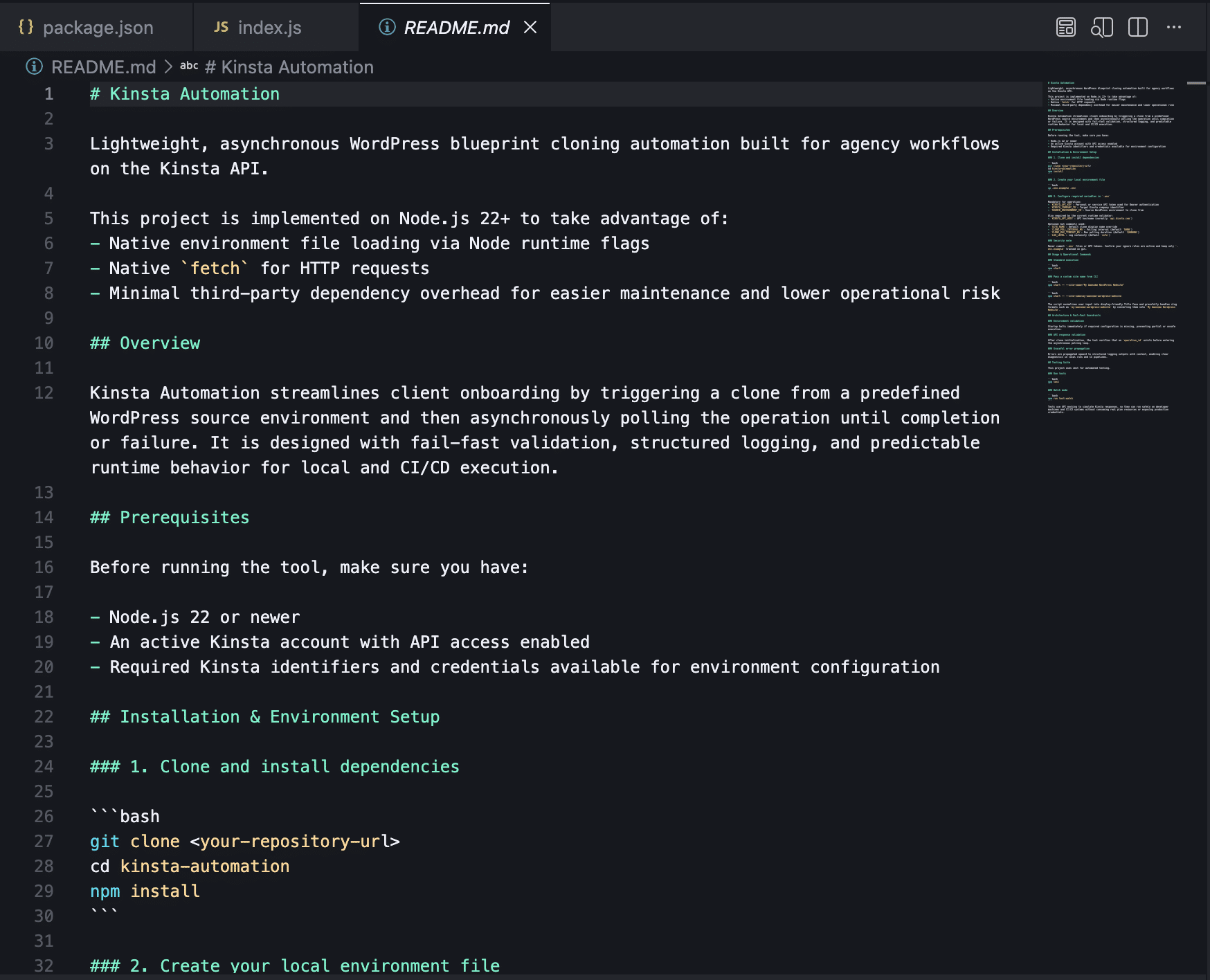Open '# Kinsta Automation' breadcrumb symbol
Viewport: 1210px width, 980px height.
tap(289, 67)
